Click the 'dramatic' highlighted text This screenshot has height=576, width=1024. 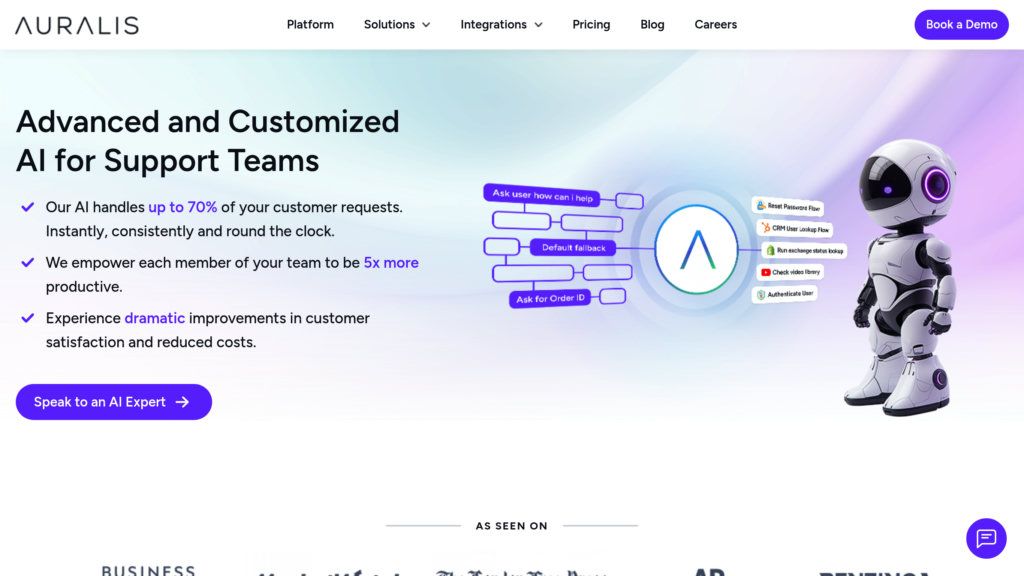click(155, 318)
